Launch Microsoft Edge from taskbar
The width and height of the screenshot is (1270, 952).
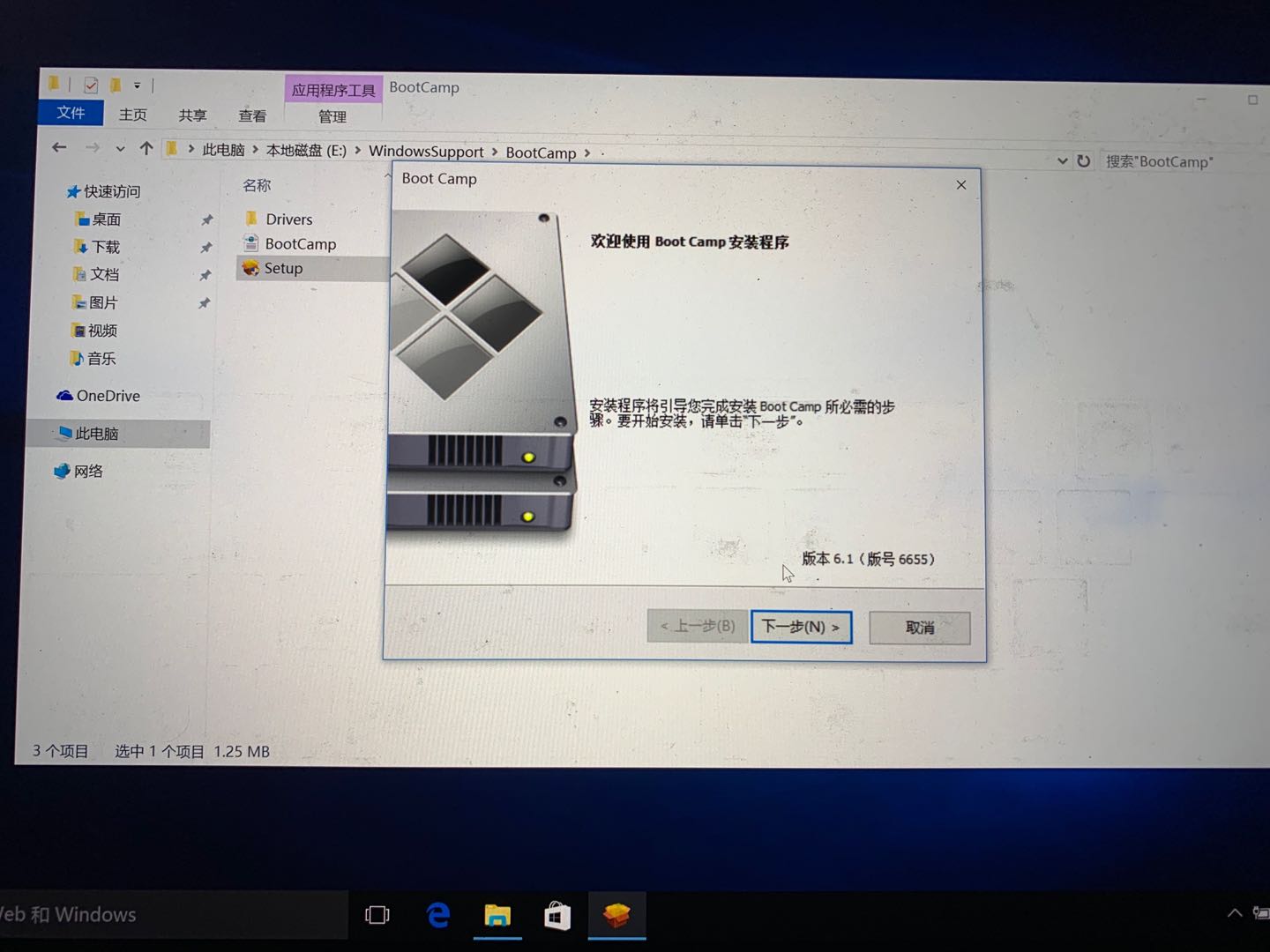[438, 915]
